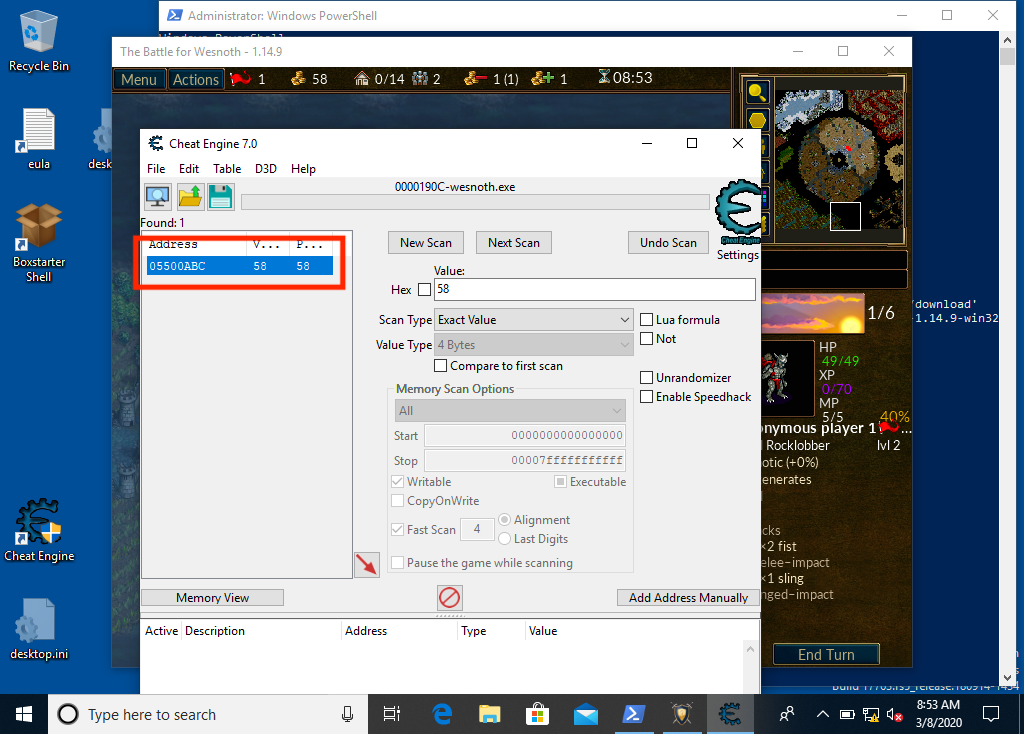Open the Recycle Bin desktop icon
1024x734 pixels.
[x=39, y=40]
